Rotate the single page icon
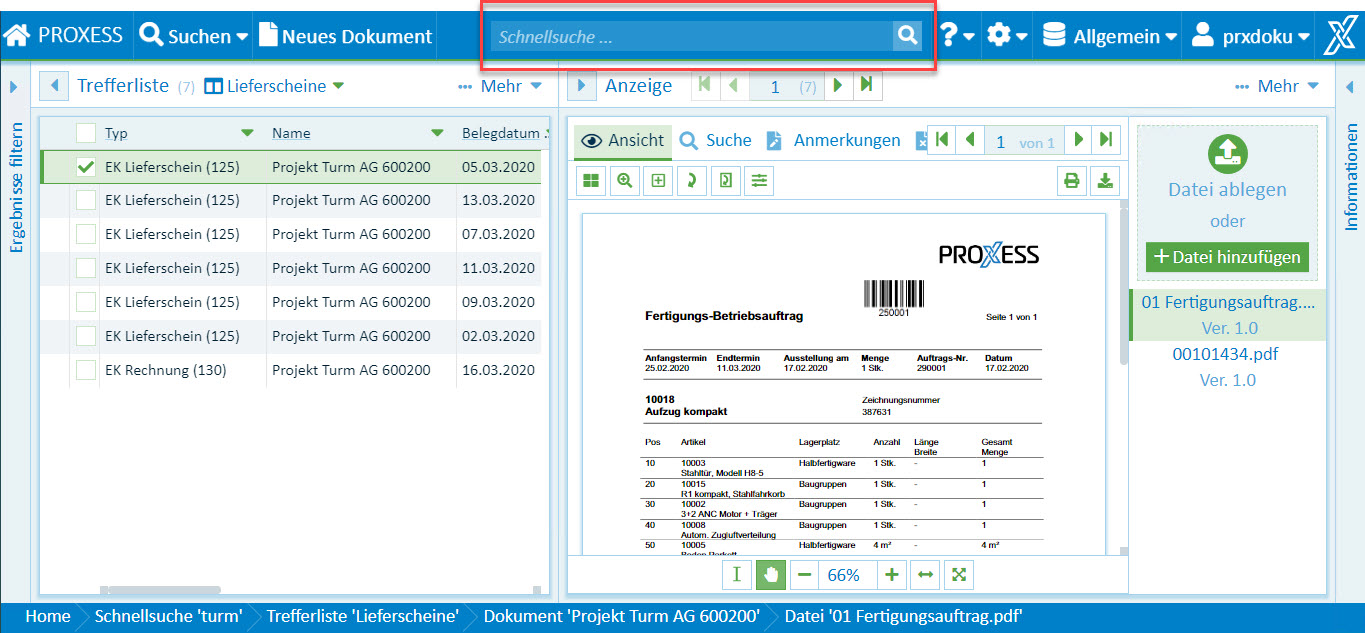Screen dimensions: 1365x633 coord(725,181)
